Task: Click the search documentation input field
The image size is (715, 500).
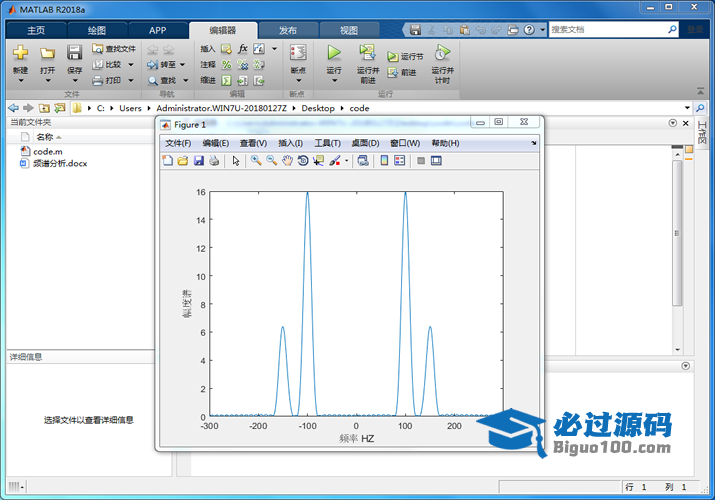Action: coord(608,30)
